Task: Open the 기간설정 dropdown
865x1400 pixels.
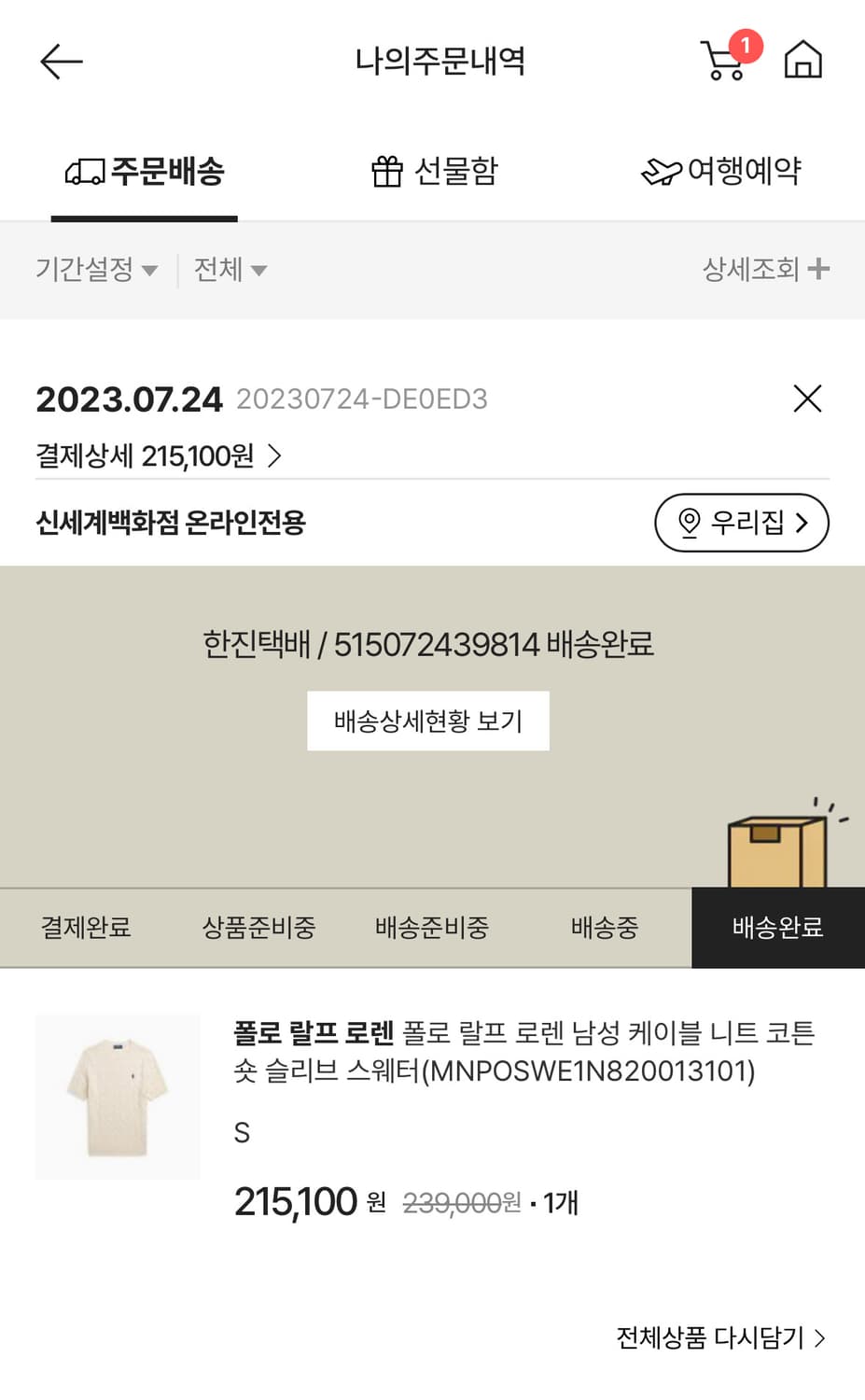Action: (x=96, y=270)
